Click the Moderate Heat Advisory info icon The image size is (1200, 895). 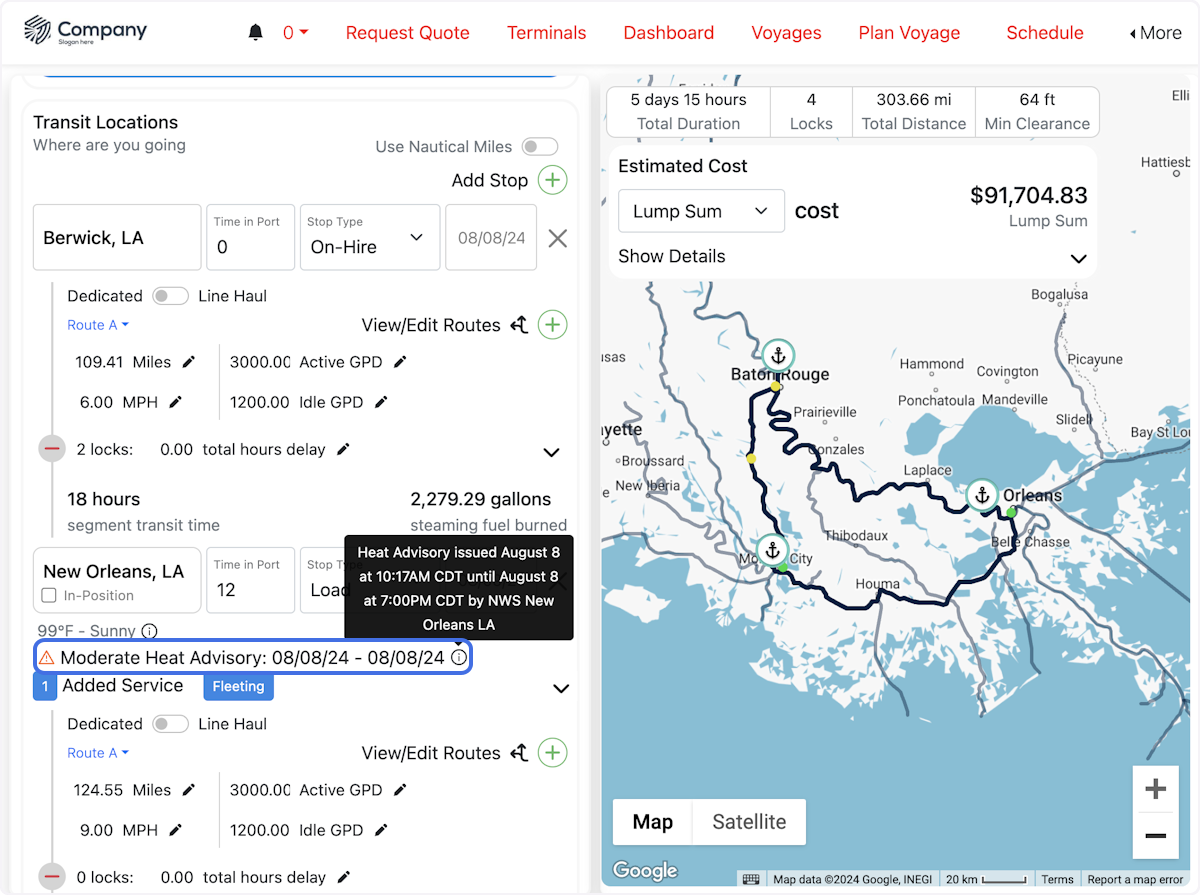click(458, 657)
